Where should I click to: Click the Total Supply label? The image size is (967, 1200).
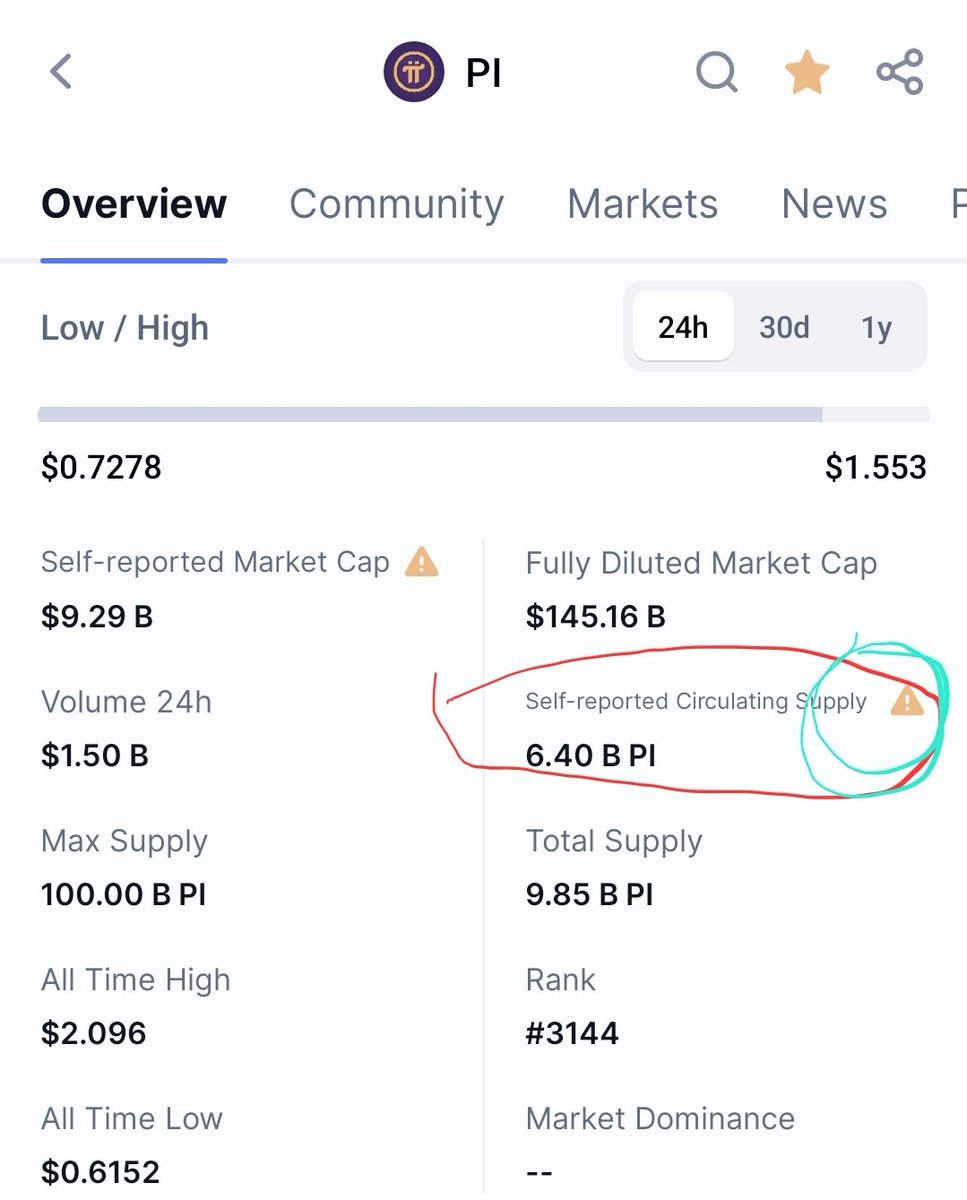(614, 841)
